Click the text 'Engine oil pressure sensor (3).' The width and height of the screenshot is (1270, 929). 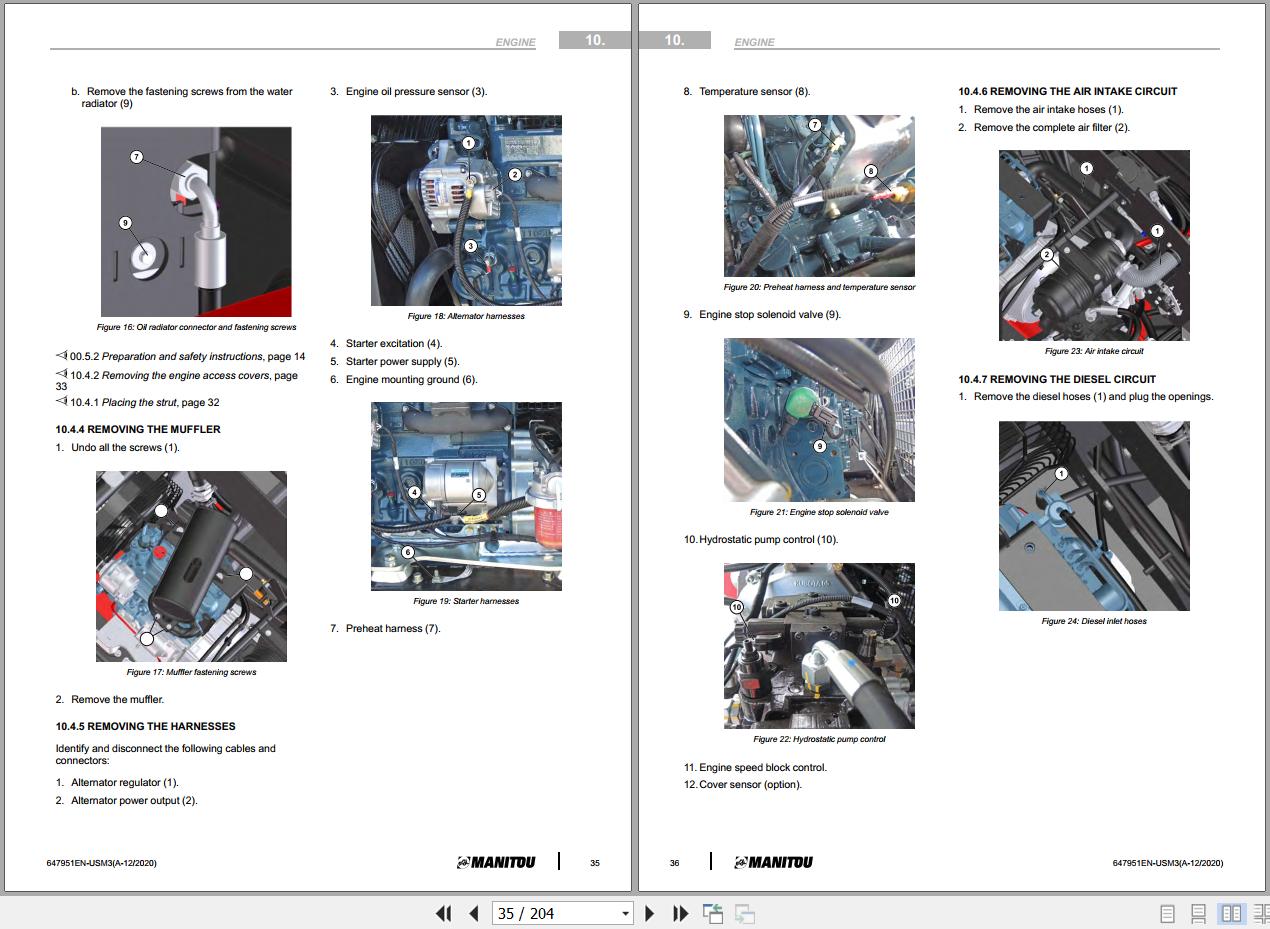point(417,91)
